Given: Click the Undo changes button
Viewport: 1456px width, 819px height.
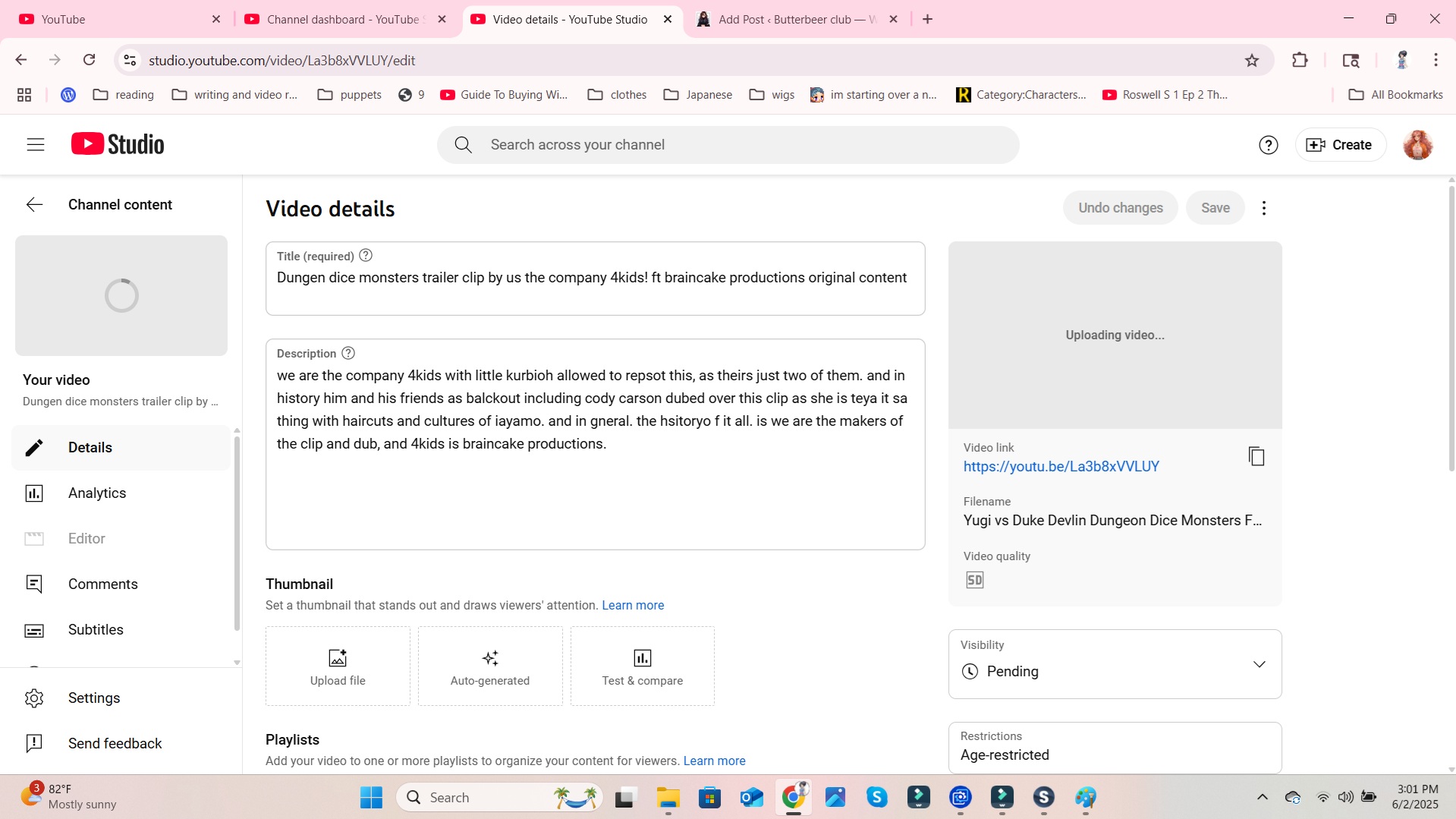Looking at the screenshot, I should [x=1120, y=208].
